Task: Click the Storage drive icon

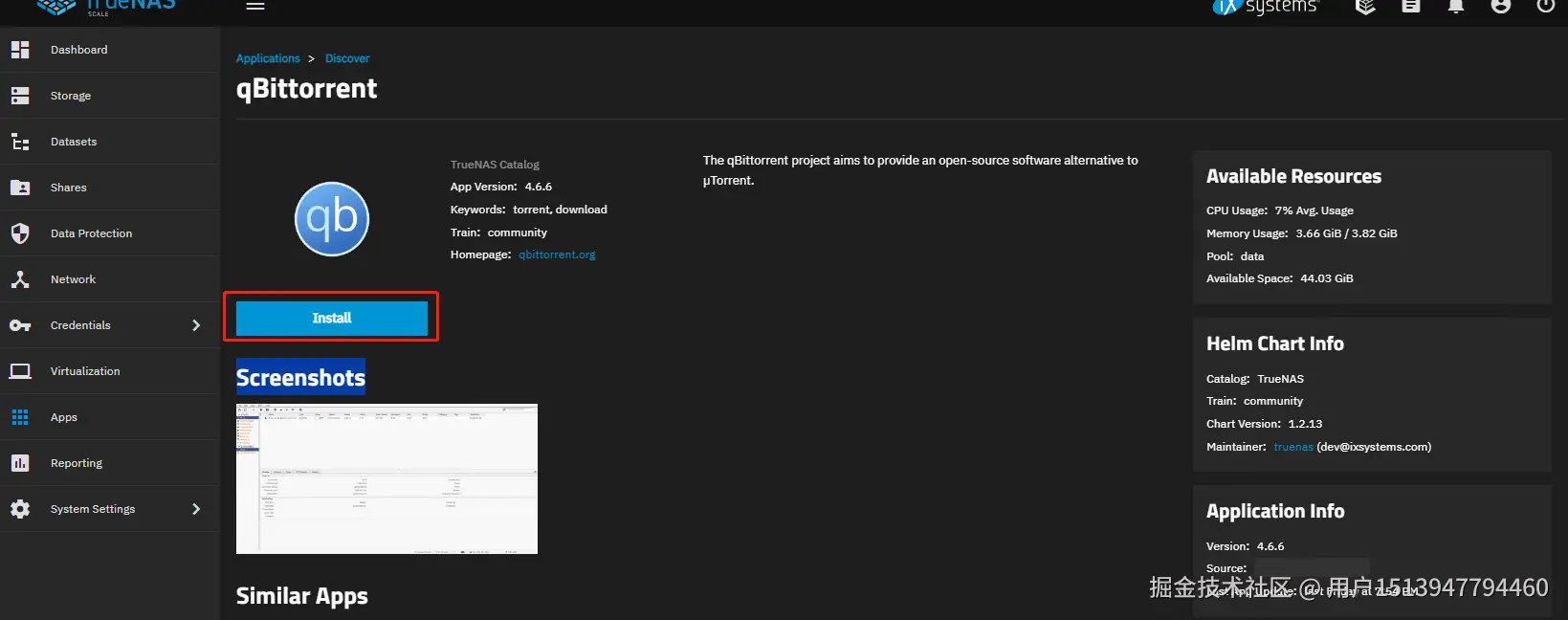Action: 20,96
